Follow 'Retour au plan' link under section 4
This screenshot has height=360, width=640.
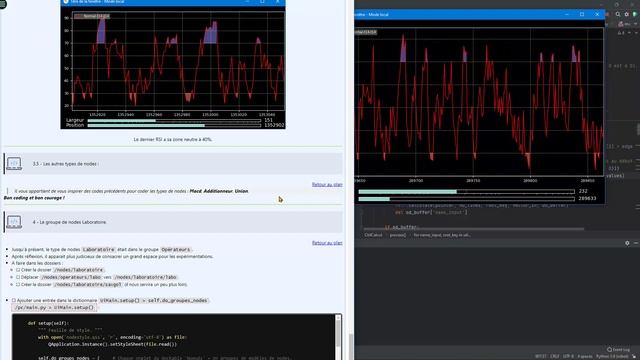point(327,243)
